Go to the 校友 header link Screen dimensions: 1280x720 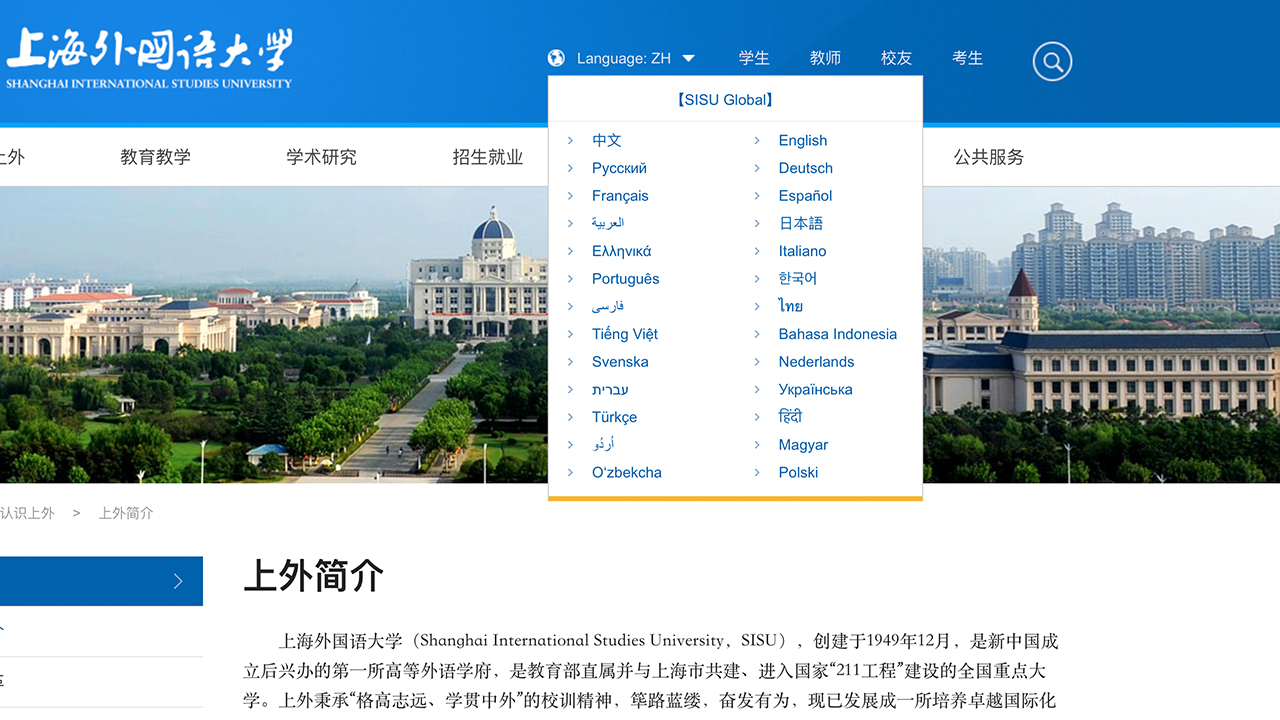[896, 58]
